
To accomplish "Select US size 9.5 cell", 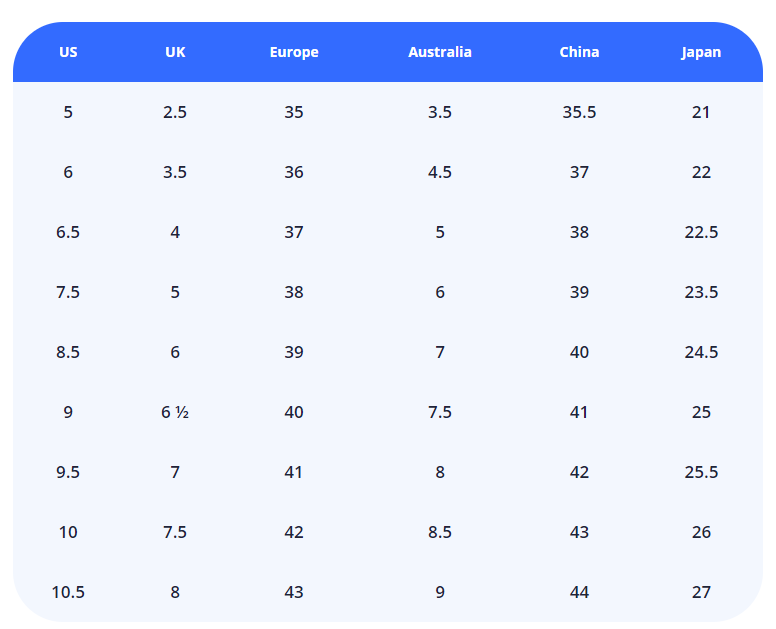I will click(68, 472).
